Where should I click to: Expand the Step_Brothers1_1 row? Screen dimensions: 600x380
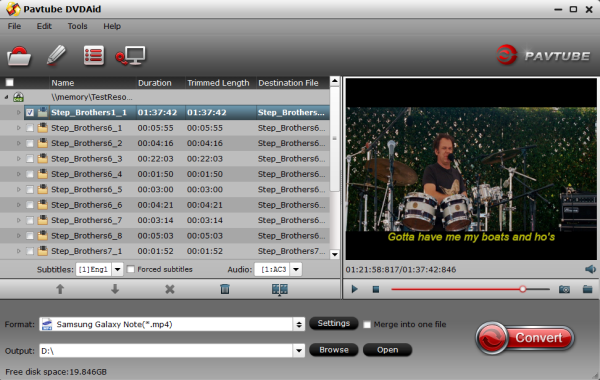tap(18, 113)
